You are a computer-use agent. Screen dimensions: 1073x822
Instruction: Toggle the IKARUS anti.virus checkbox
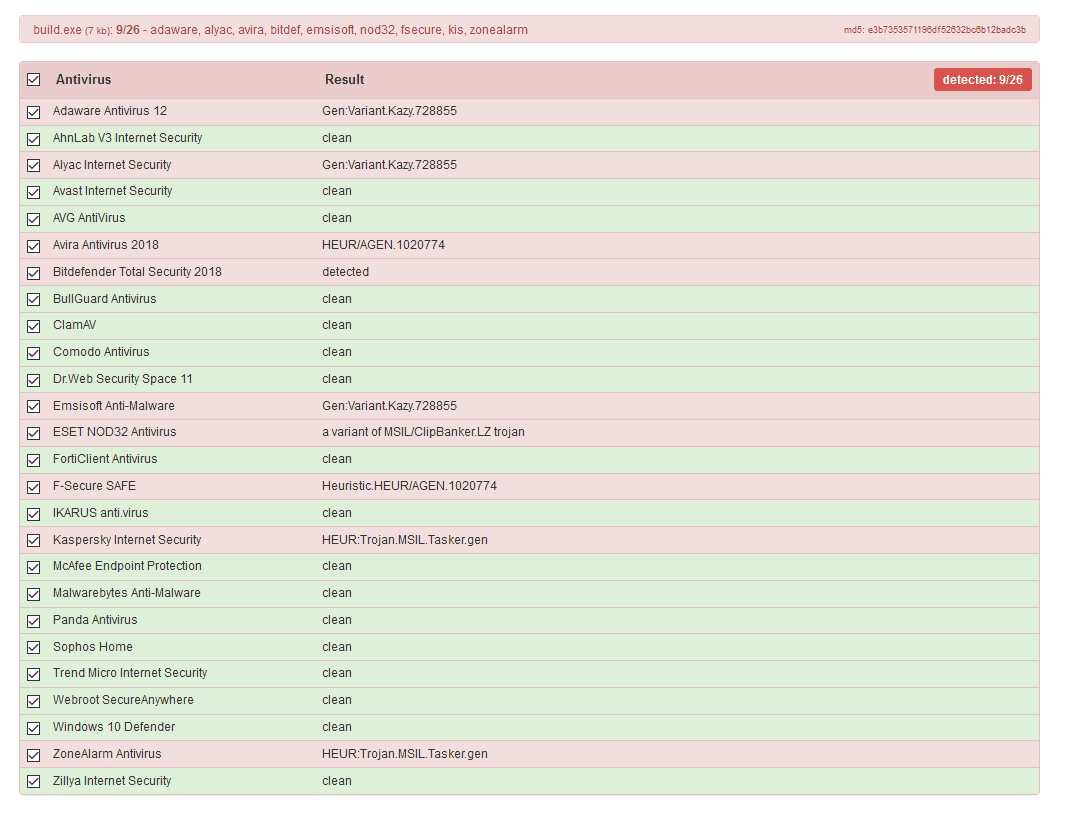34,514
